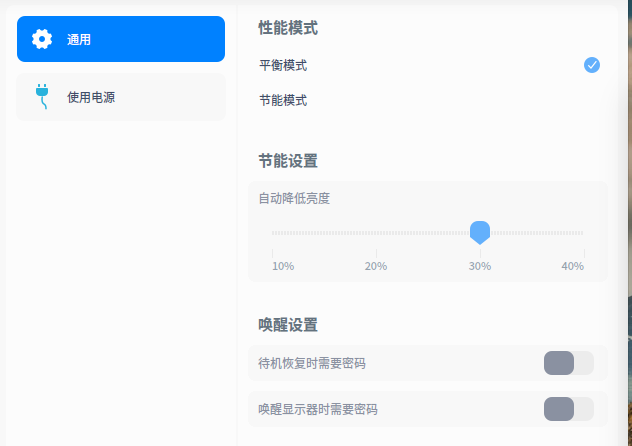Select 节能模式 performance mode
The width and height of the screenshot is (632, 446).
pyautogui.click(x=283, y=100)
